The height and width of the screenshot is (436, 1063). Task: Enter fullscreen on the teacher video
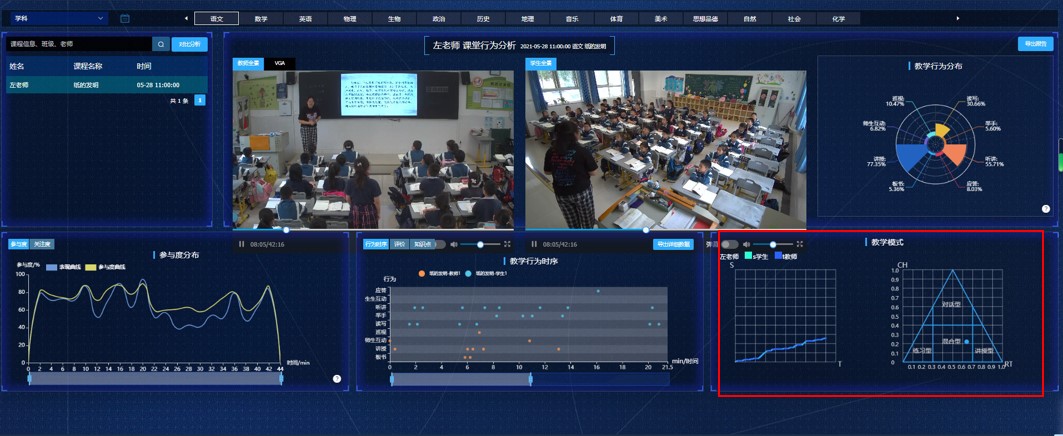click(507, 244)
